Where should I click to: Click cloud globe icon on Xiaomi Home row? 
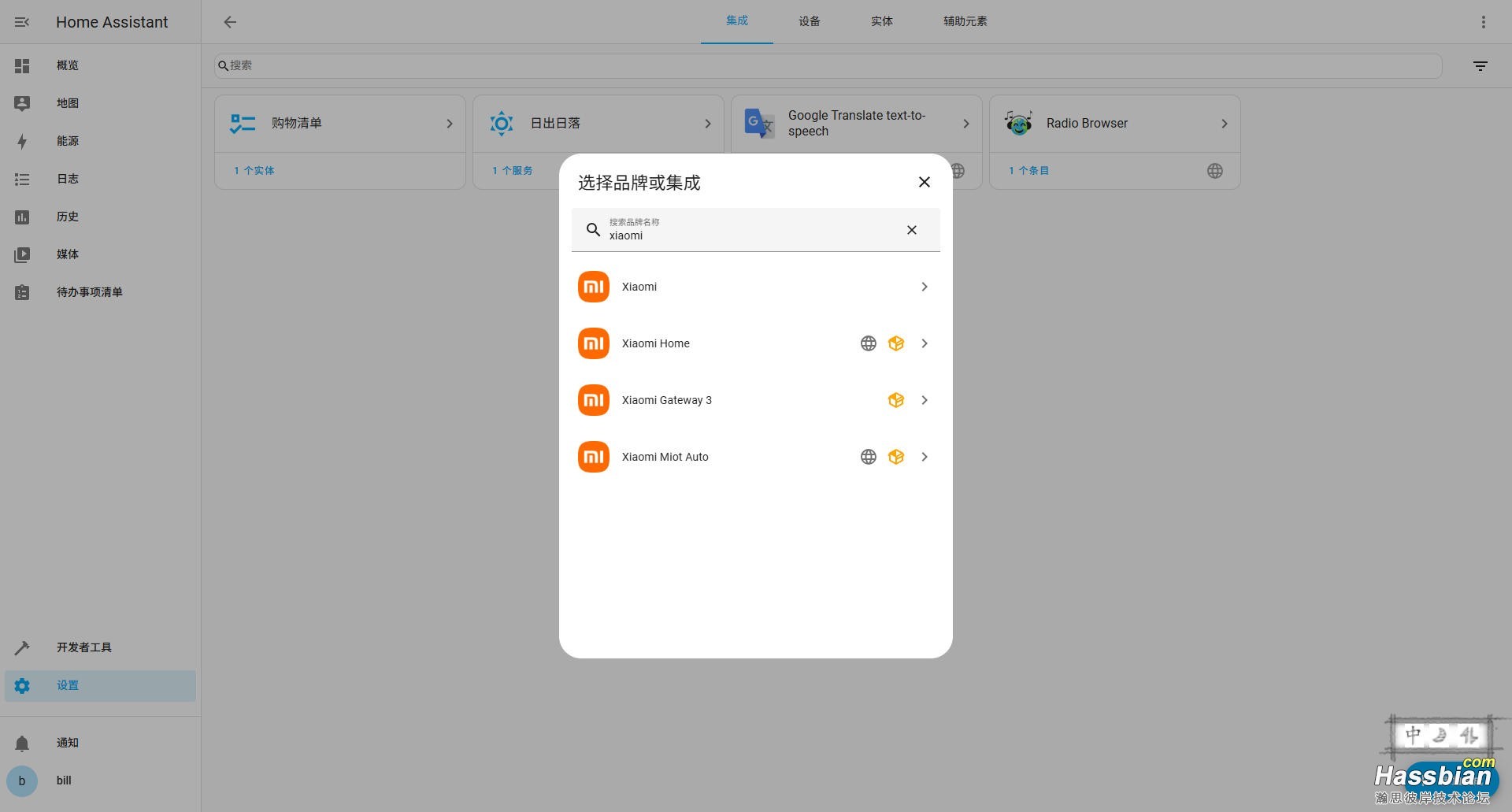click(x=868, y=343)
